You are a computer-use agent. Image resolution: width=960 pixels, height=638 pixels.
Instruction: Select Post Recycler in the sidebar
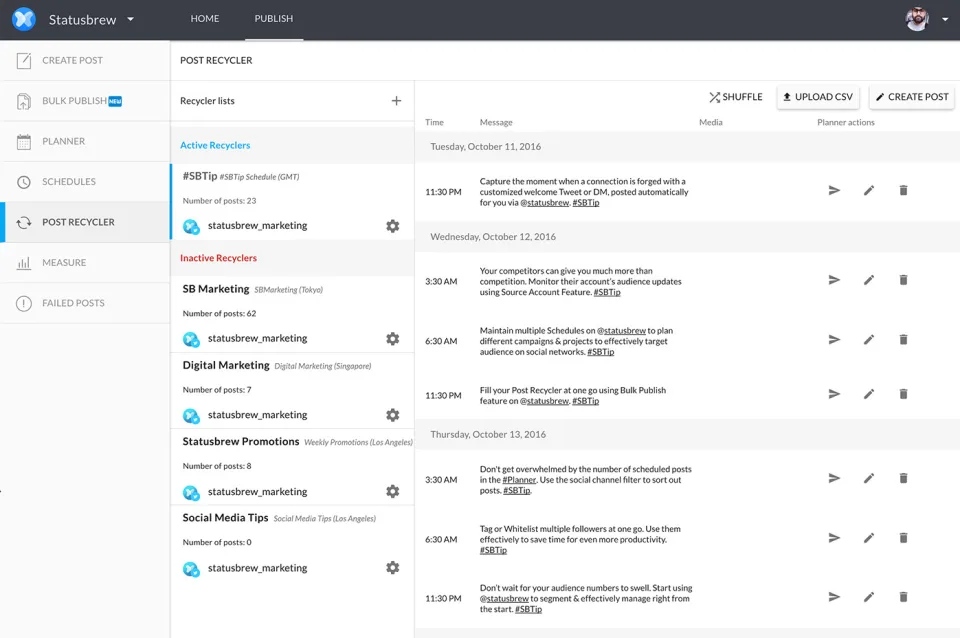(x=85, y=222)
